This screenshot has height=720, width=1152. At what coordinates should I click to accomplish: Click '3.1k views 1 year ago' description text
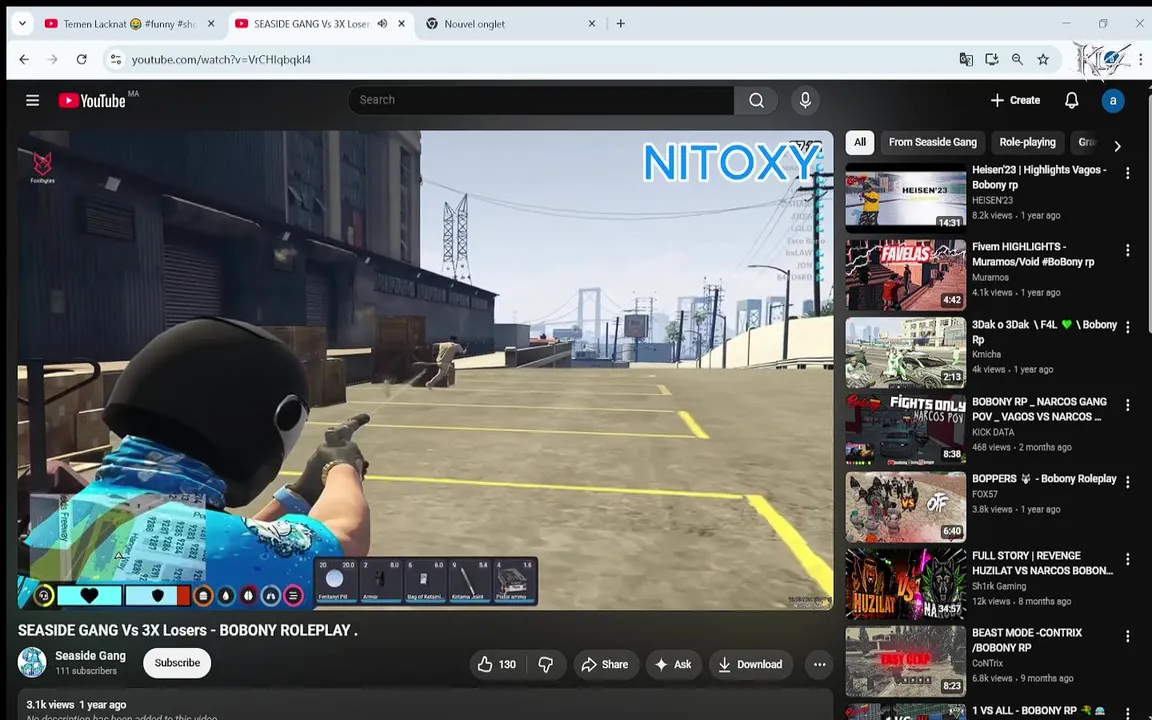(x=76, y=705)
